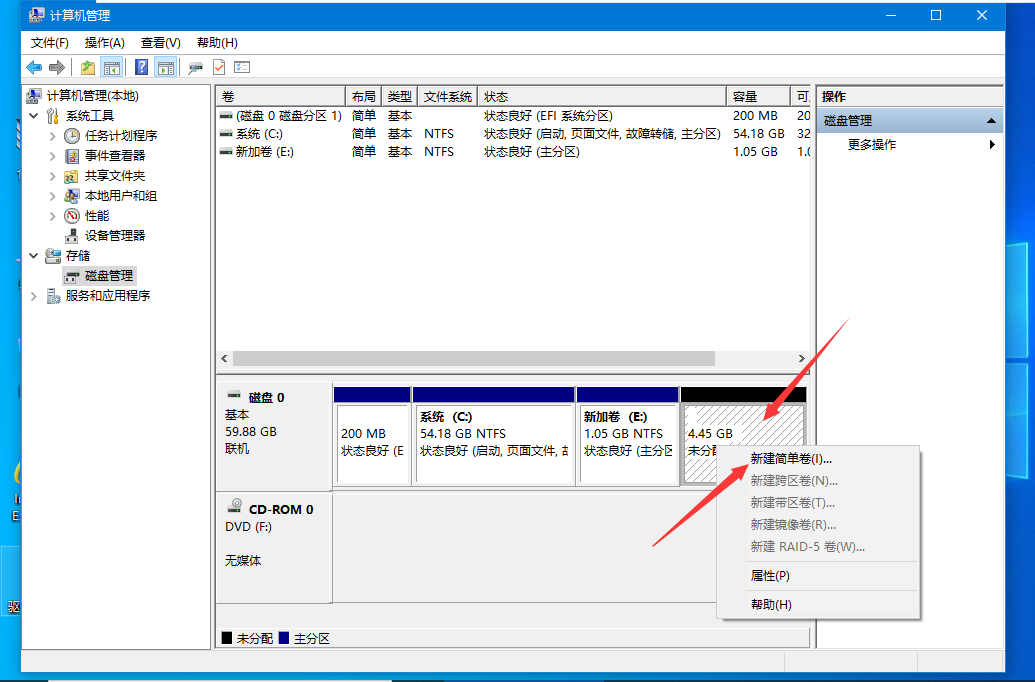Click the back navigation arrow in the toolbar

pyautogui.click(x=33, y=66)
